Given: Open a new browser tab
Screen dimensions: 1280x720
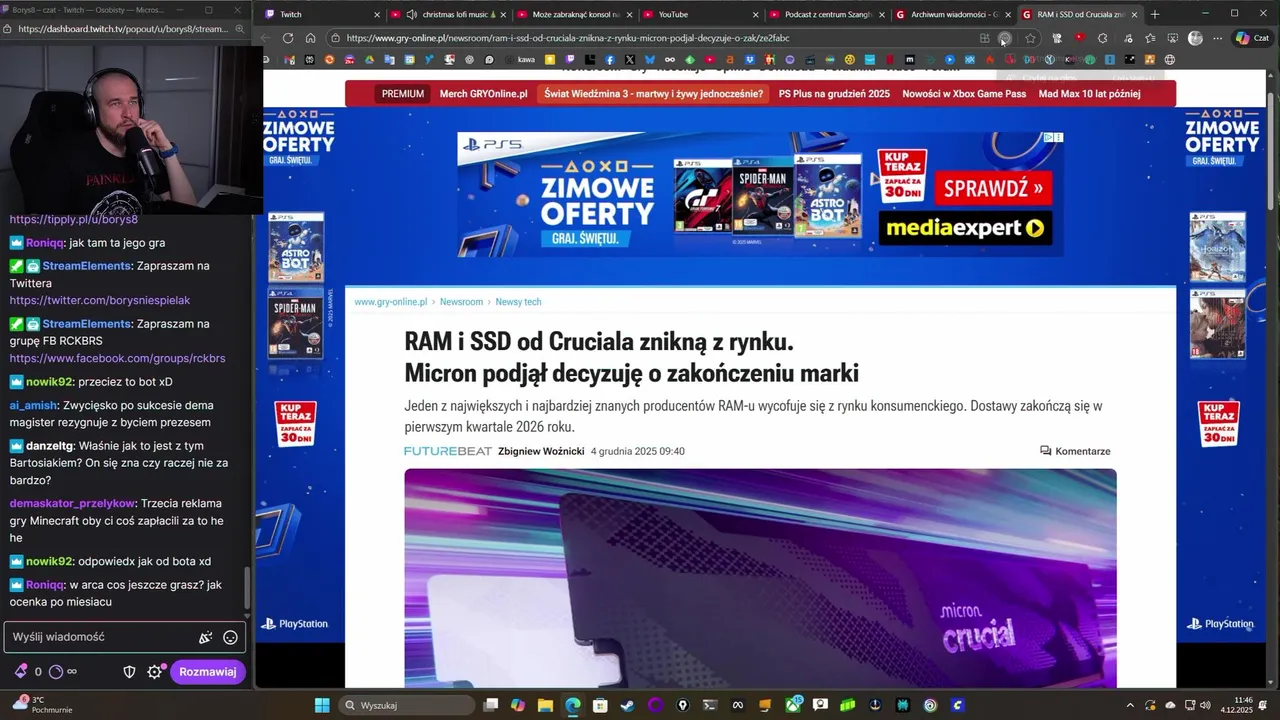Looking at the screenshot, I should click(1155, 14).
